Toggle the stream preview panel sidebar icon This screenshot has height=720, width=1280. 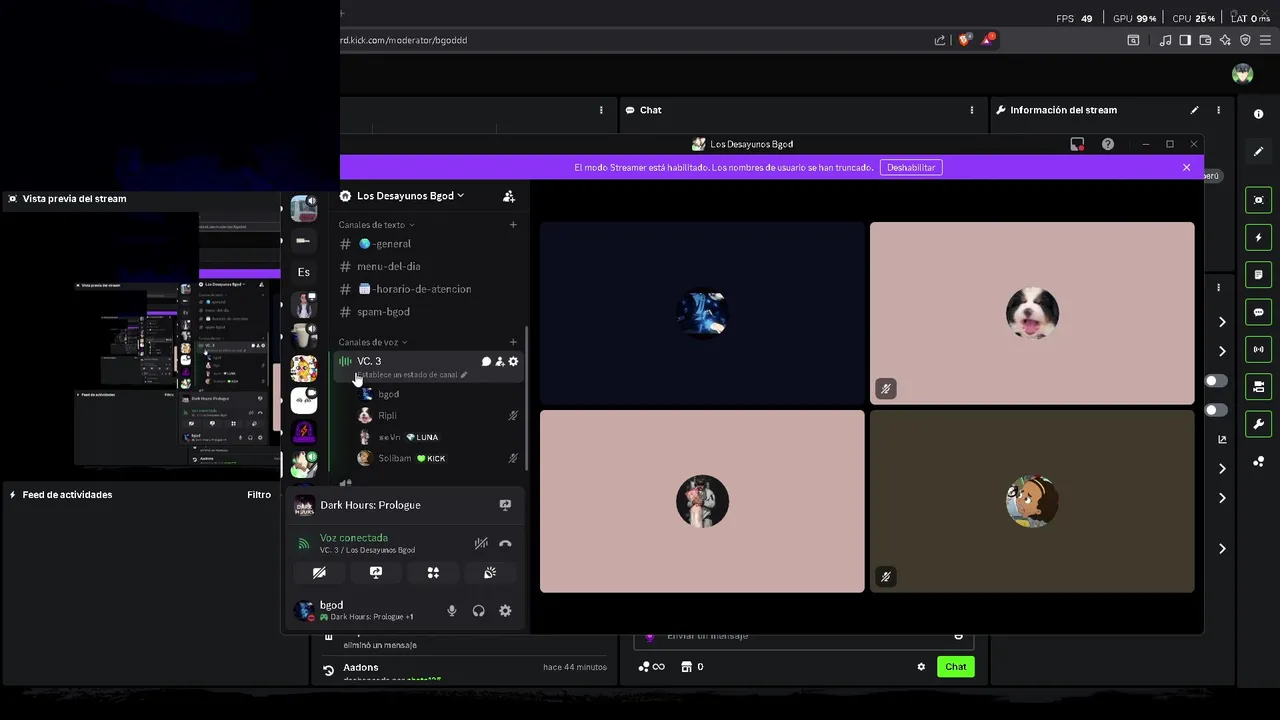pyautogui.click(x=1259, y=200)
